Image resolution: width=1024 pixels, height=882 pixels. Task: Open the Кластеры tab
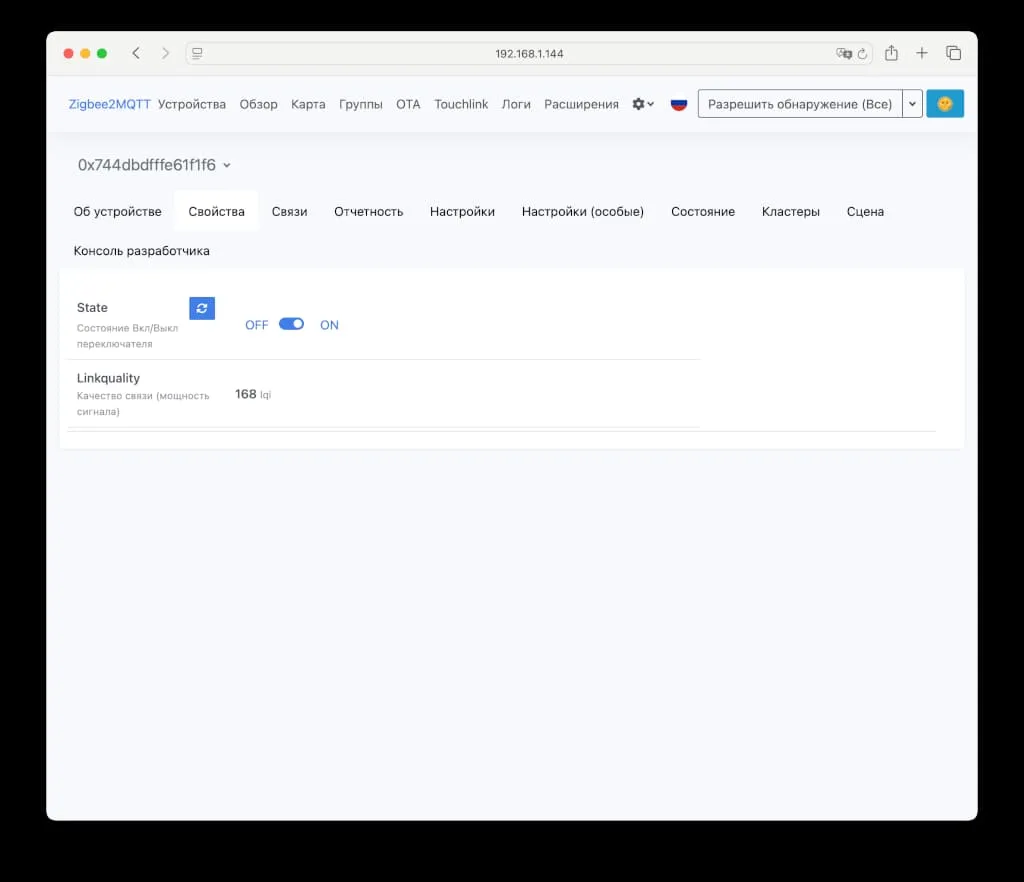(x=790, y=212)
